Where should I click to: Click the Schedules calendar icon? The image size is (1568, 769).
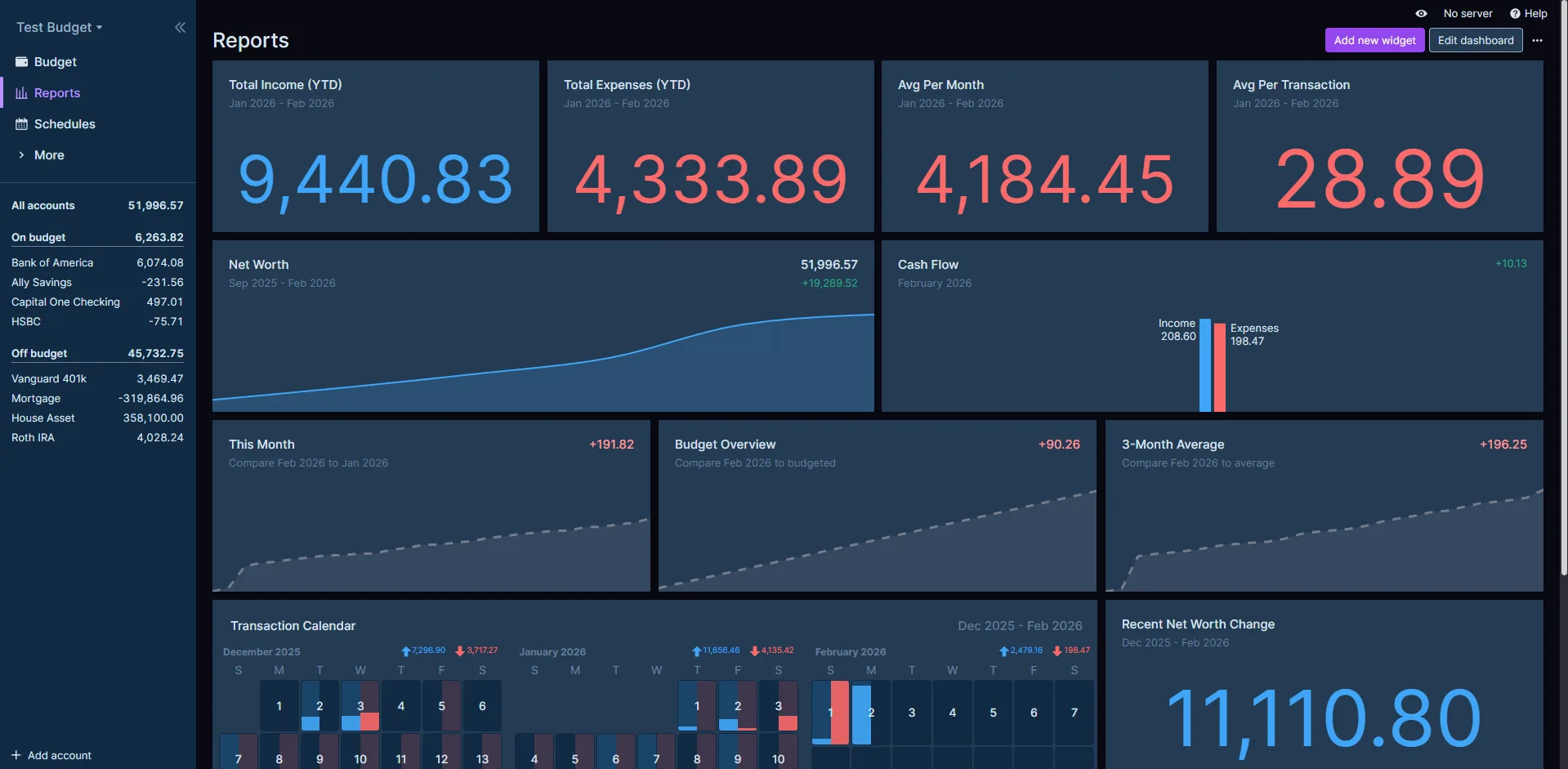22,123
